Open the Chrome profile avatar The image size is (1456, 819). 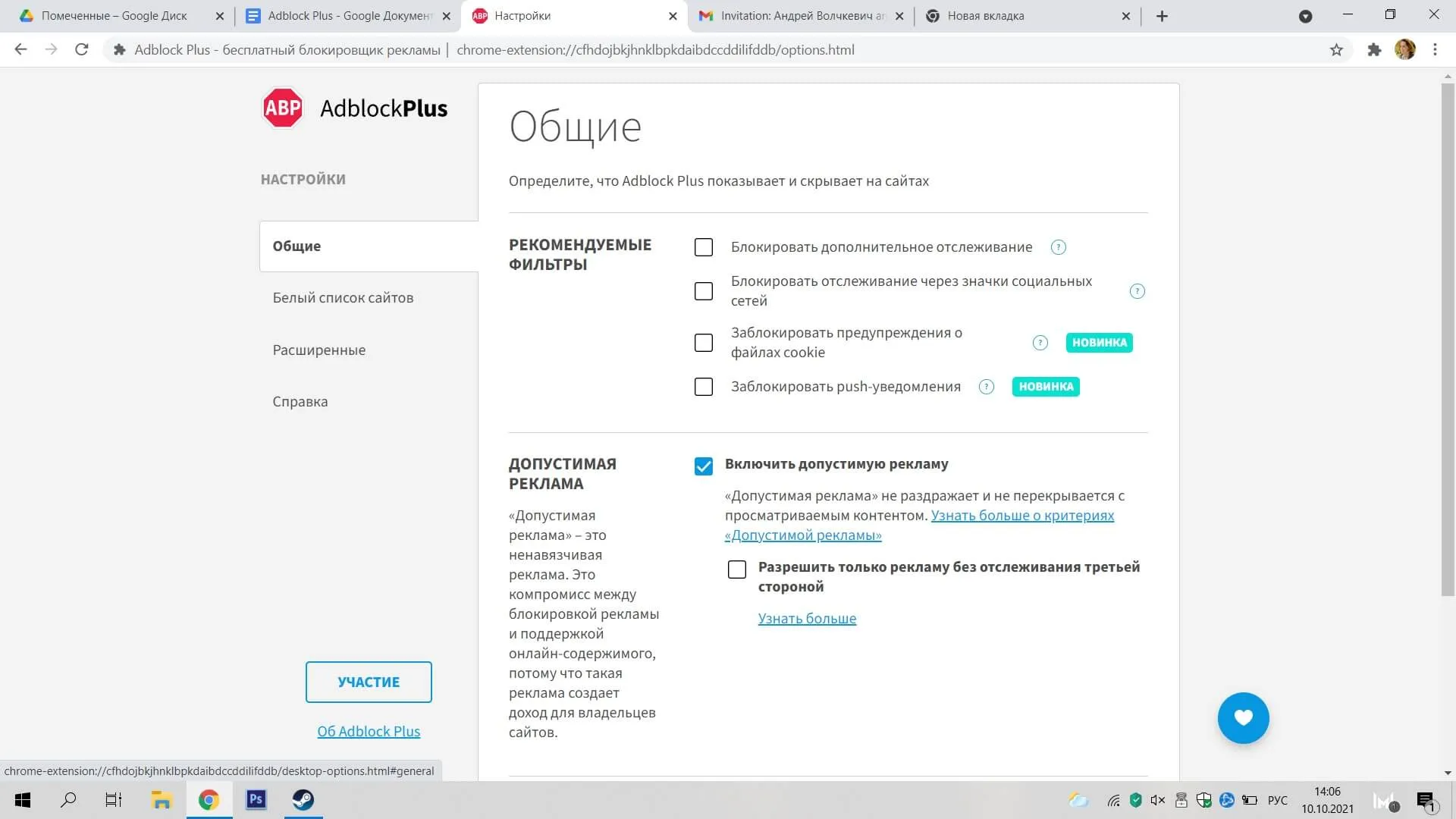(1405, 50)
